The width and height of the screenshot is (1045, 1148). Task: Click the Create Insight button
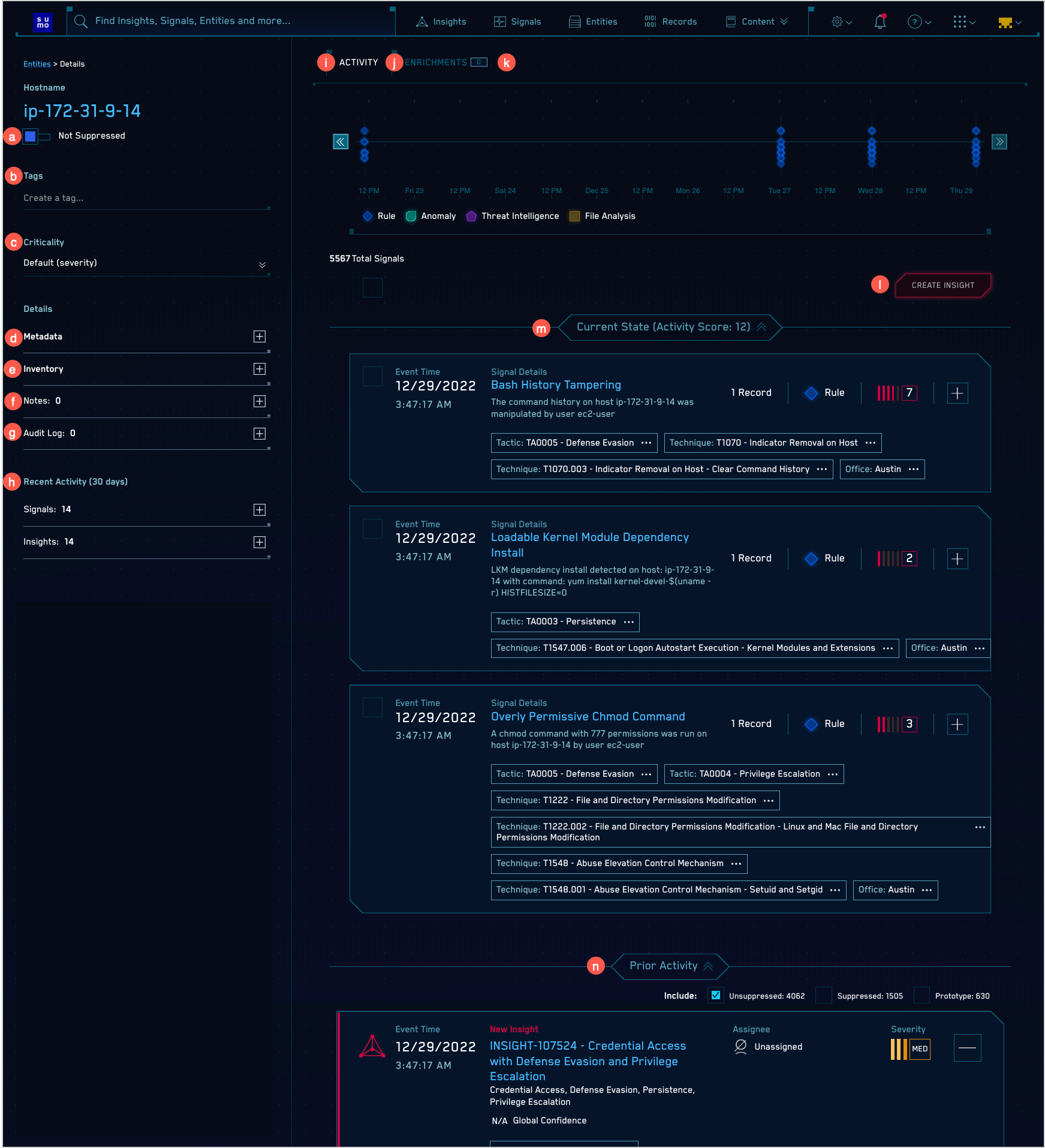(x=943, y=285)
